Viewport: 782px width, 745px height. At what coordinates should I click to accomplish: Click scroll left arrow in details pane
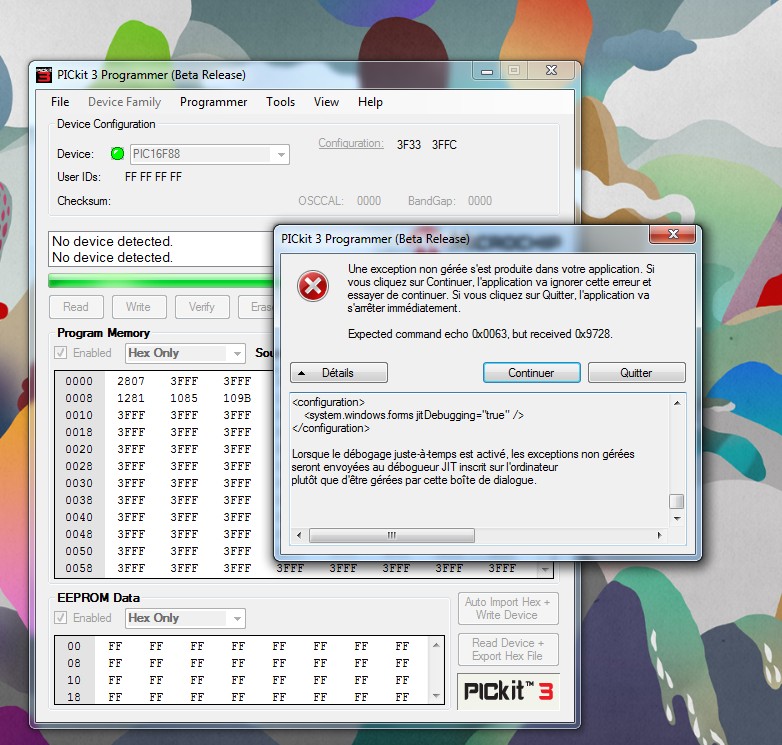299,535
